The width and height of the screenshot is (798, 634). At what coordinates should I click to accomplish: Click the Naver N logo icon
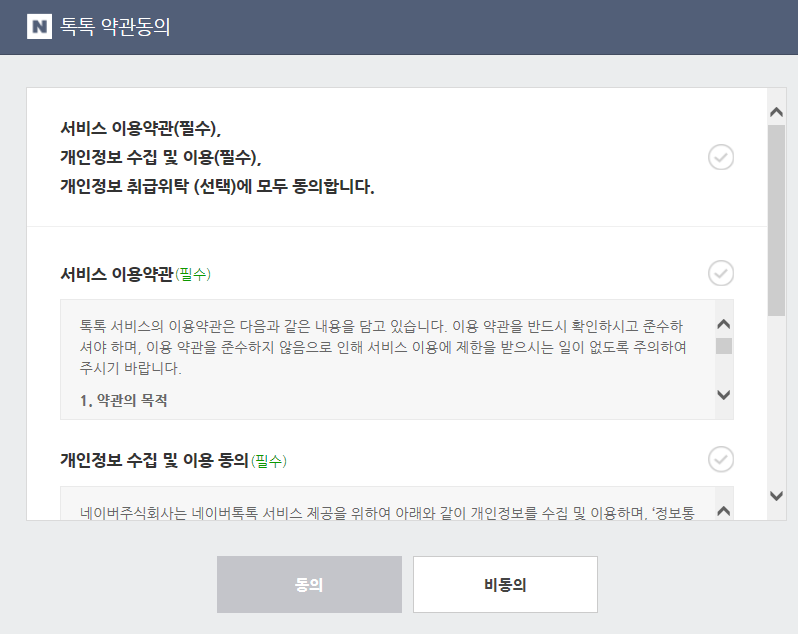[39, 26]
